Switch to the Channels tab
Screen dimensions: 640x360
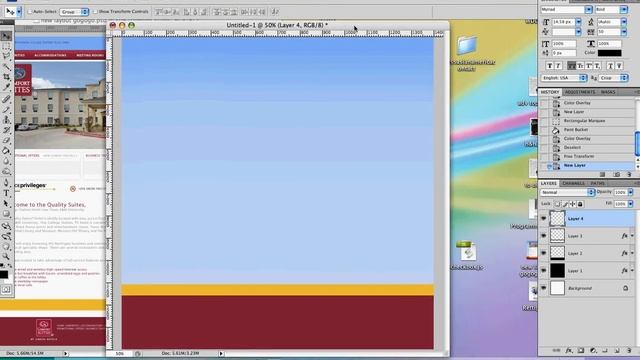[x=573, y=183]
